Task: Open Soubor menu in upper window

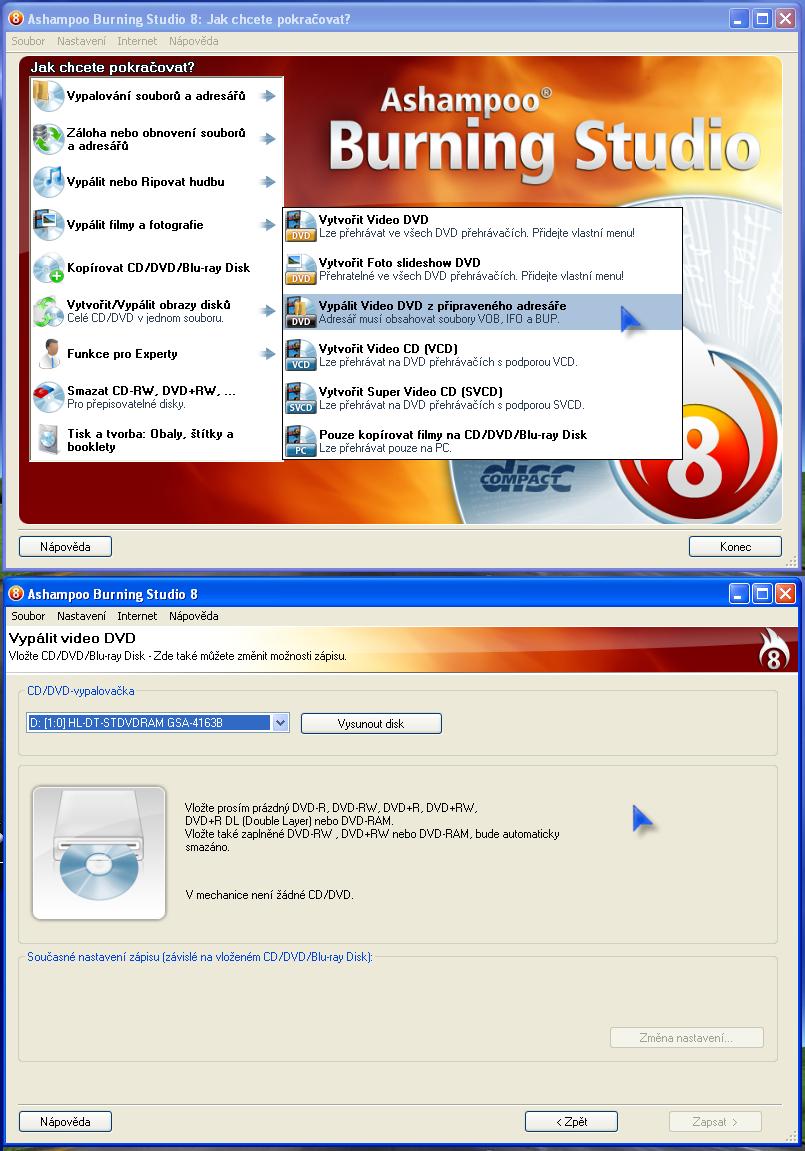Action: coord(28,41)
